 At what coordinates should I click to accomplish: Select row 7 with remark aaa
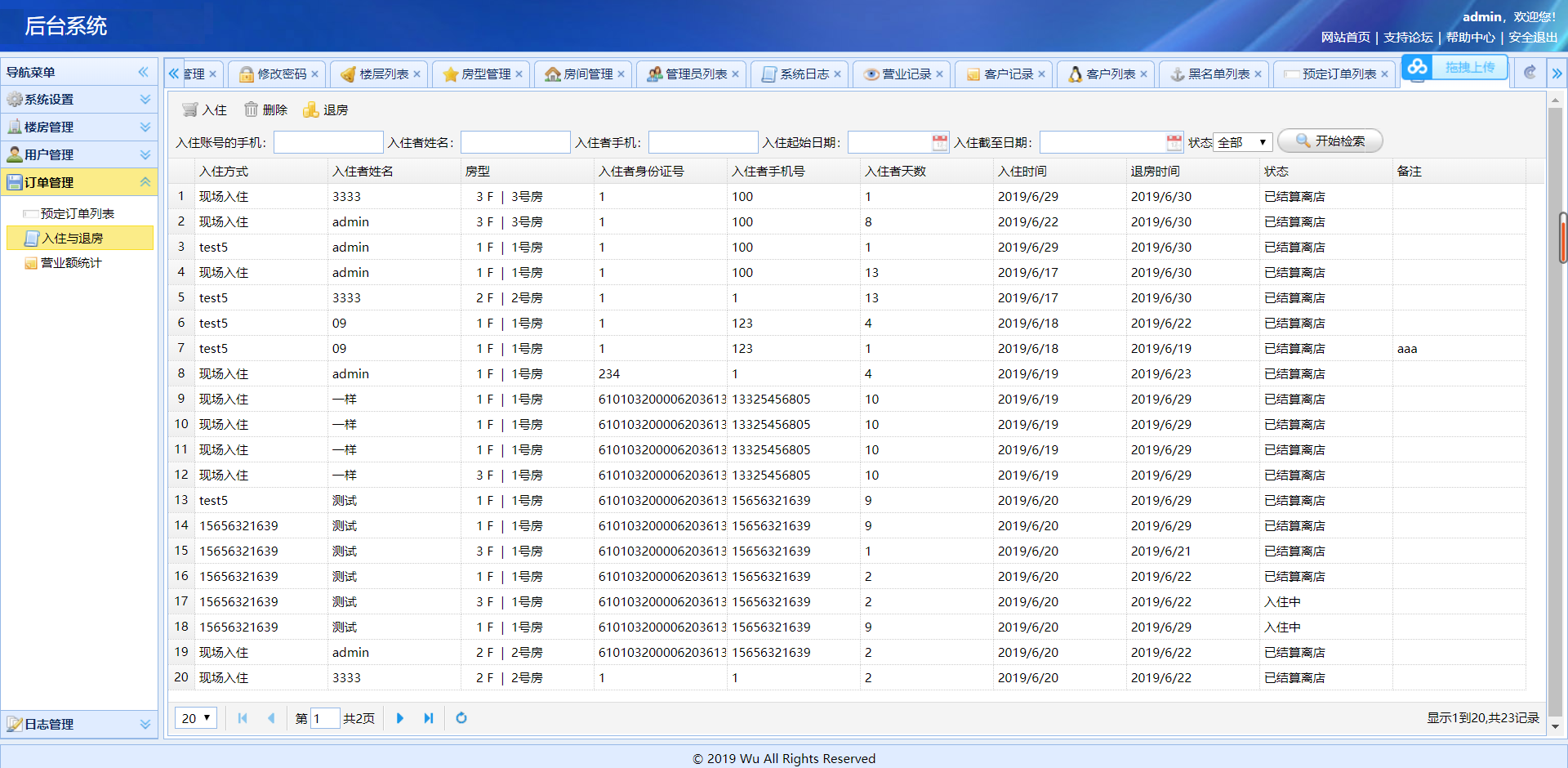pos(847,349)
